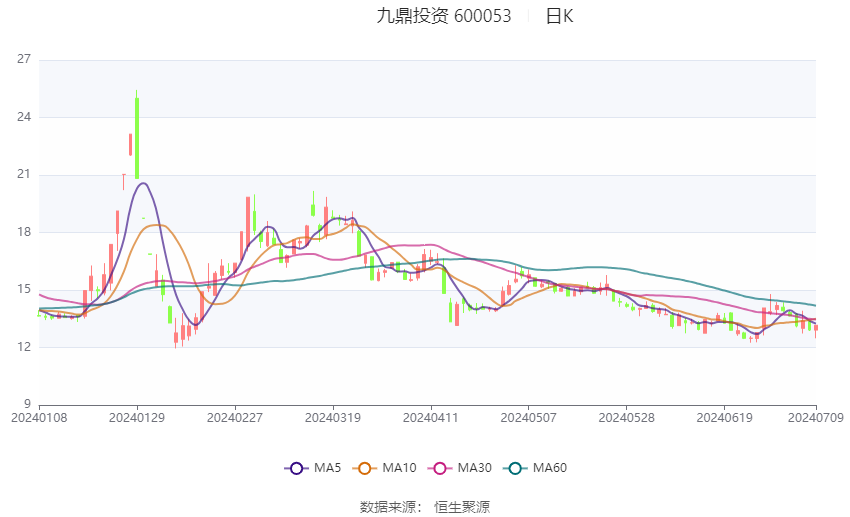
Task: Click the x-axis date 20240507
Action: coord(529,418)
